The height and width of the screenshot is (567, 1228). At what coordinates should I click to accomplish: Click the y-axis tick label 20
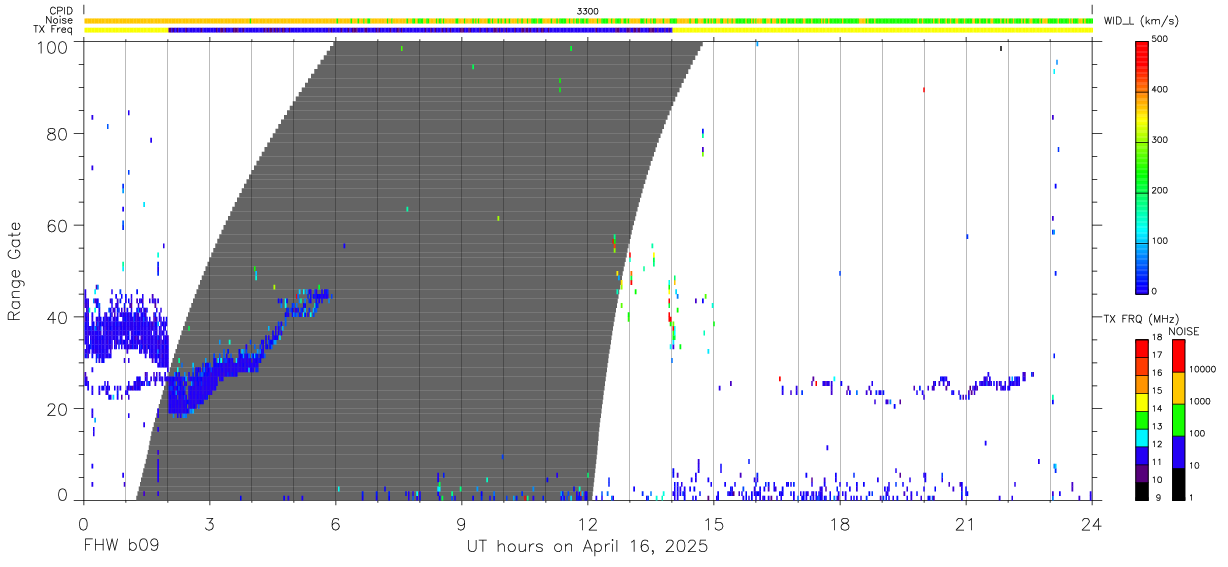(57, 408)
